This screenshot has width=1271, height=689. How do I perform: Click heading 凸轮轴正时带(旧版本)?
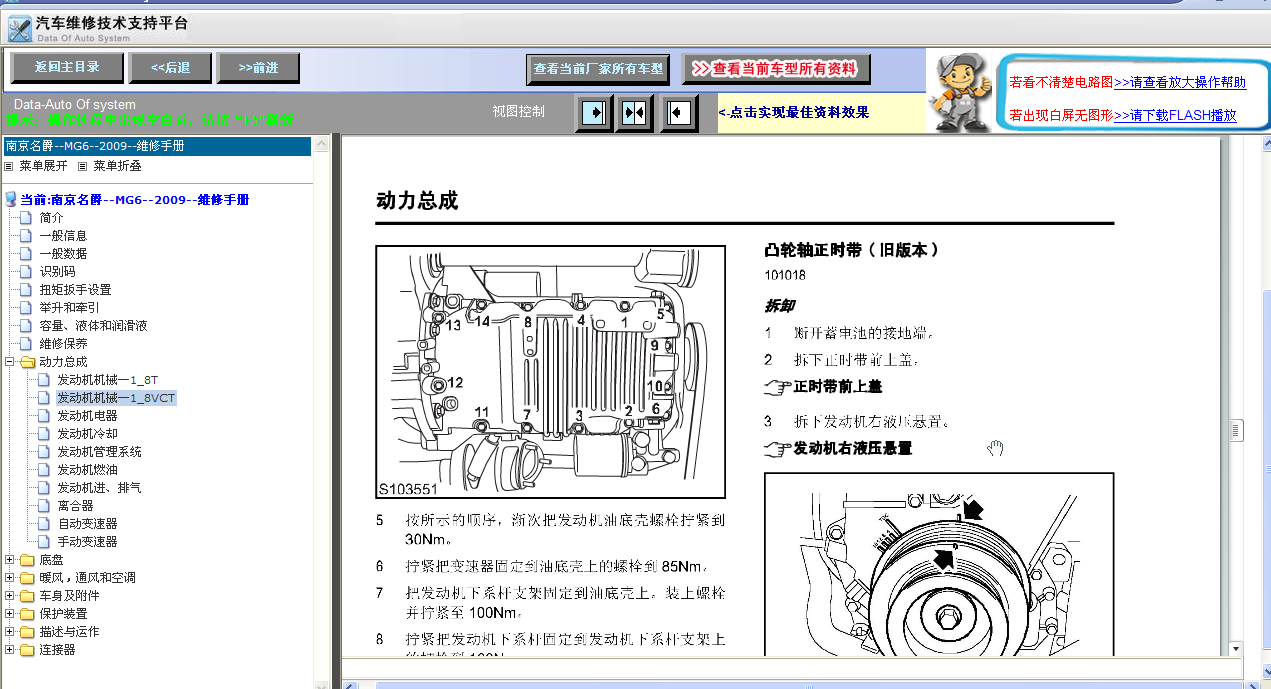click(852, 250)
